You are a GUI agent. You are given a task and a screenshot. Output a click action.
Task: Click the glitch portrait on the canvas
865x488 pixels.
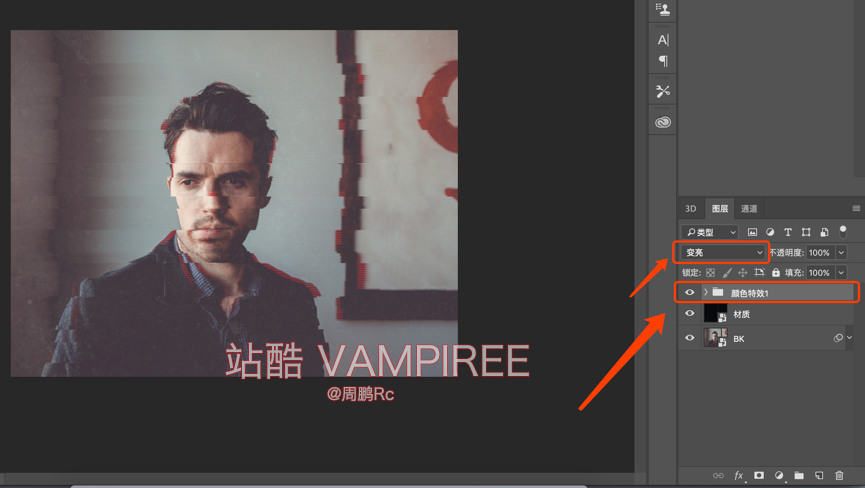[234, 203]
